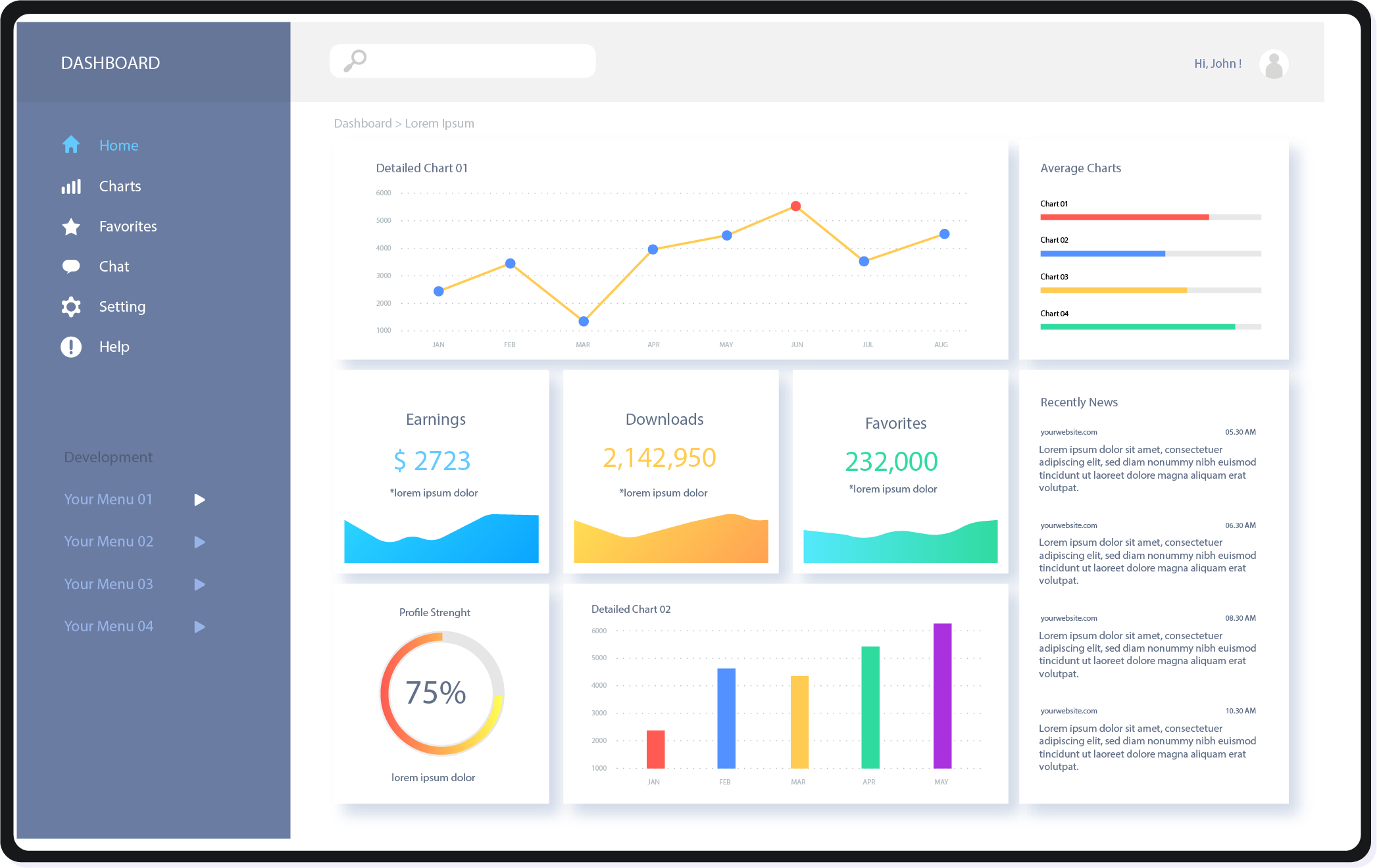The height and width of the screenshot is (868, 1377).
Task: Click the Recently News heading
Action: point(1079,402)
